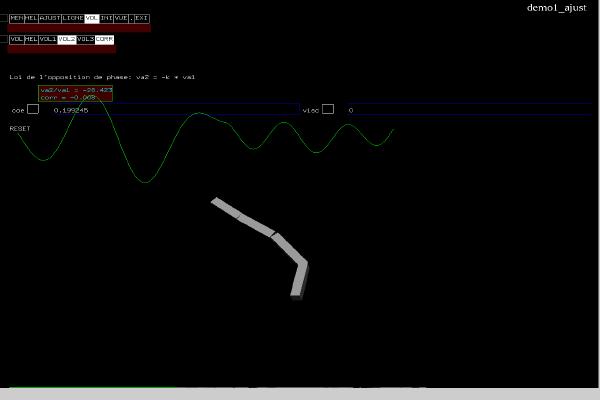Select VOL in the second submenu row

(x=16, y=39)
